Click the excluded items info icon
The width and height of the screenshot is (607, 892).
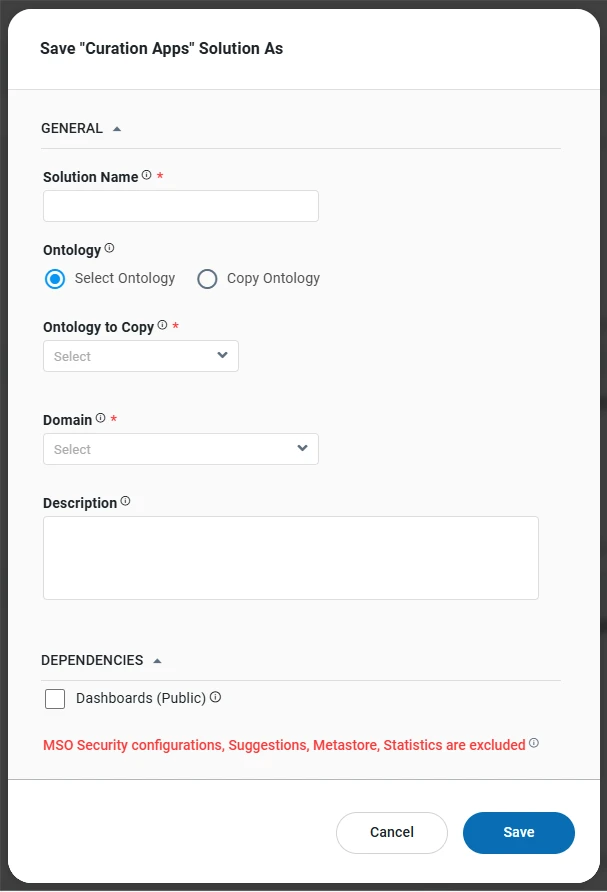534,743
